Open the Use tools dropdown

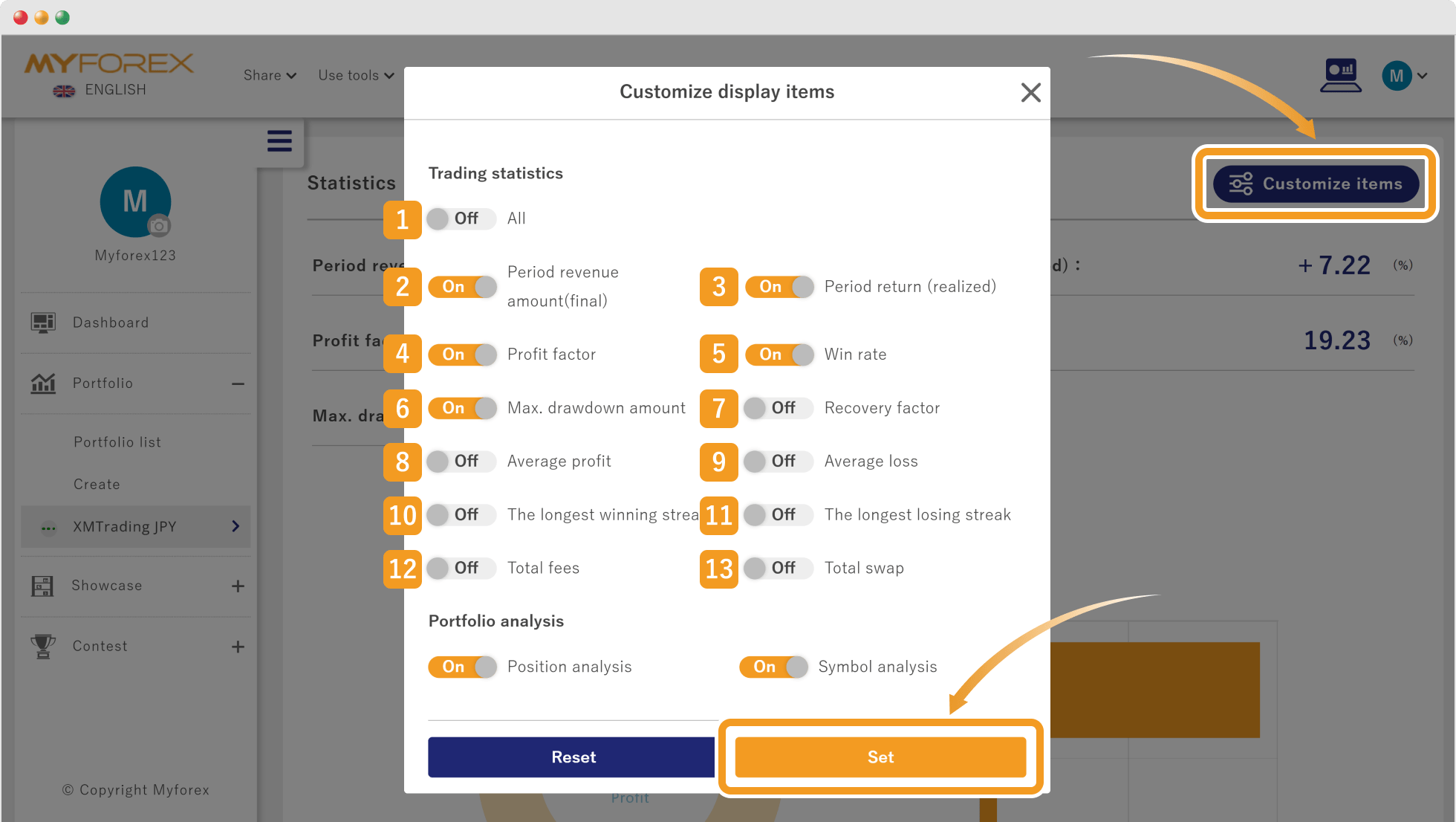[356, 75]
